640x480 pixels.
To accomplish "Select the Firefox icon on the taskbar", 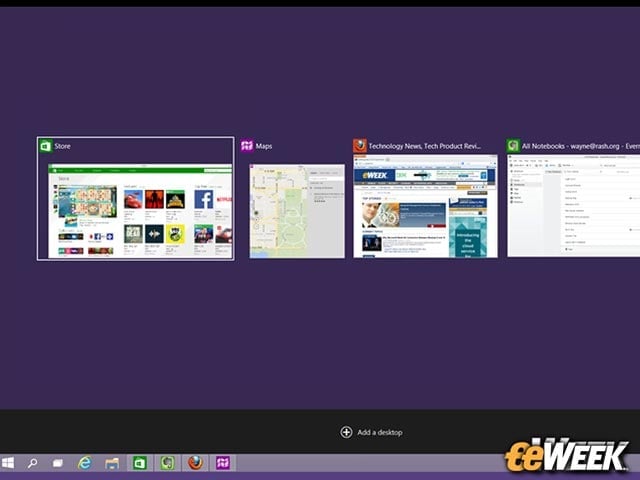I will click(195, 463).
